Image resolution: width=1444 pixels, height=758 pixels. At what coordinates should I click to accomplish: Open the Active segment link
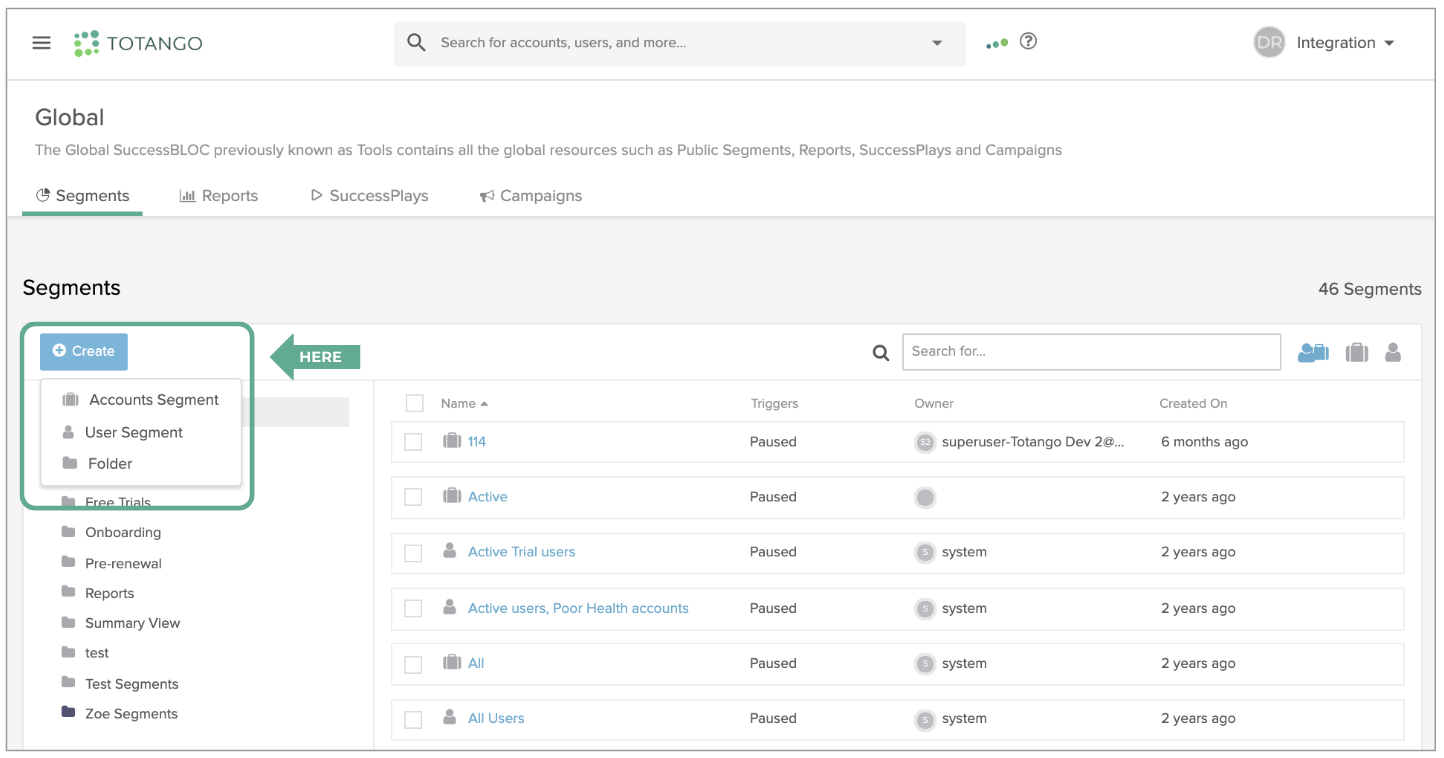point(488,496)
